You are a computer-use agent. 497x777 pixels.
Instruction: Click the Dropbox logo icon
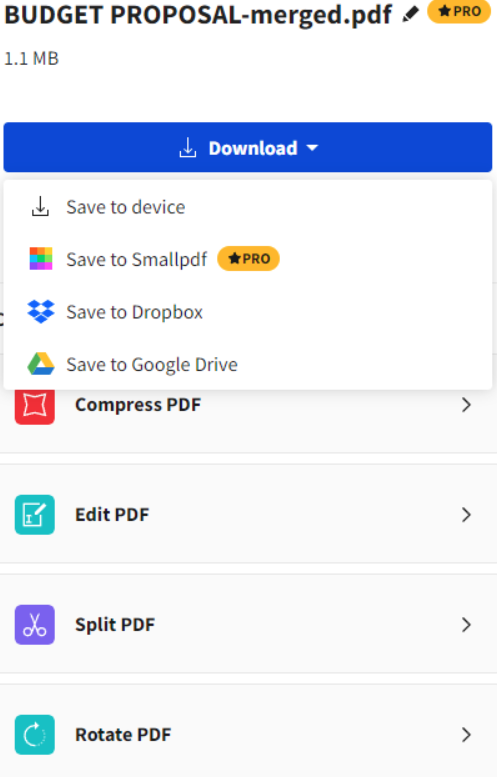coord(41,312)
